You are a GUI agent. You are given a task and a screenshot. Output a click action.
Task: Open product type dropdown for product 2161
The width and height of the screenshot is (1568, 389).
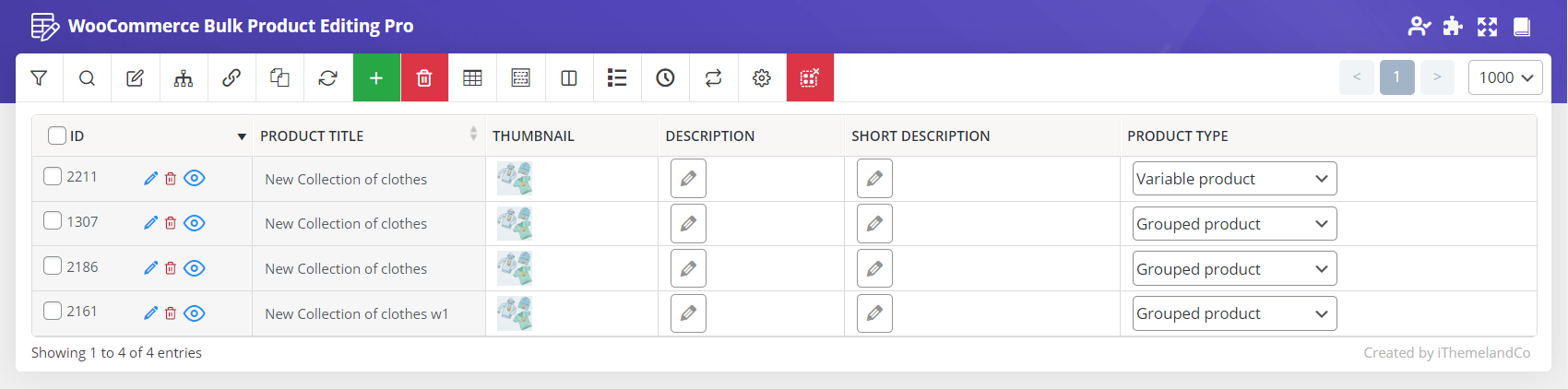[1234, 313]
